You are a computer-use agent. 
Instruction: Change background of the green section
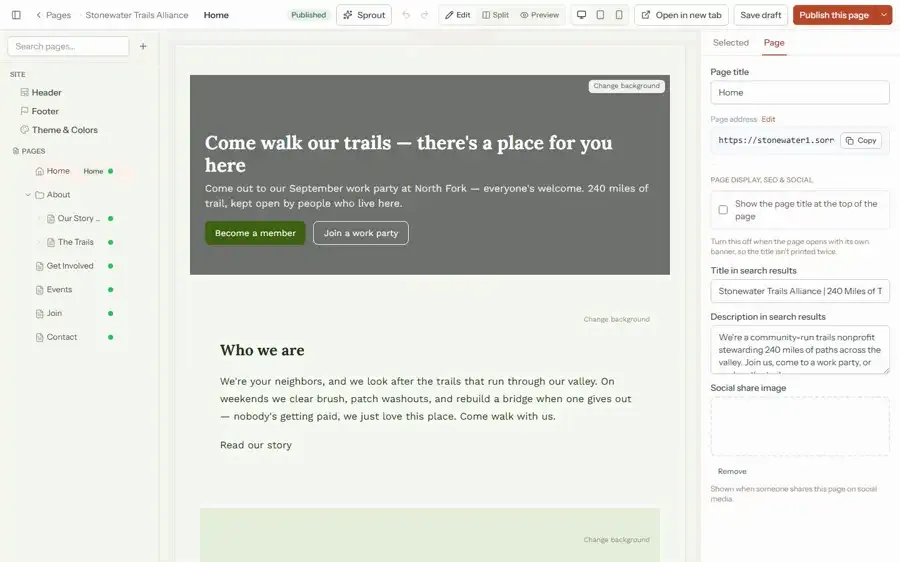tap(616, 540)
